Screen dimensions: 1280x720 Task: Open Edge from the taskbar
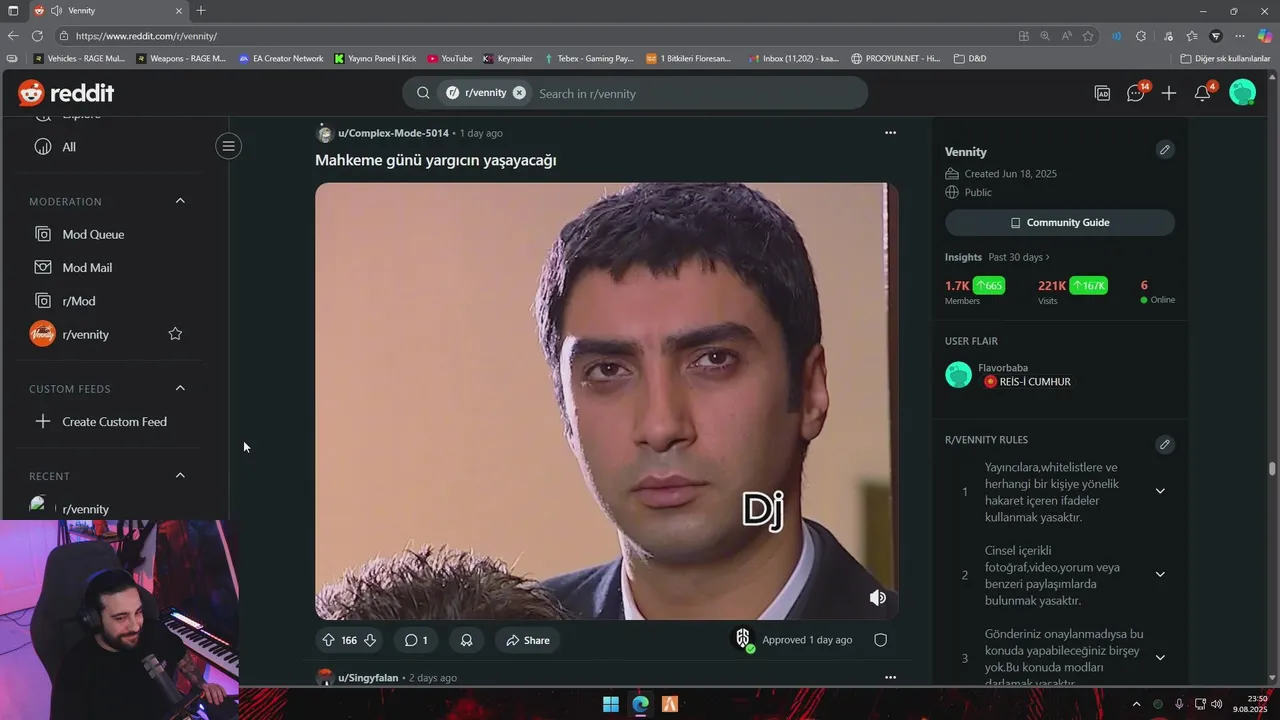[640, 704]
